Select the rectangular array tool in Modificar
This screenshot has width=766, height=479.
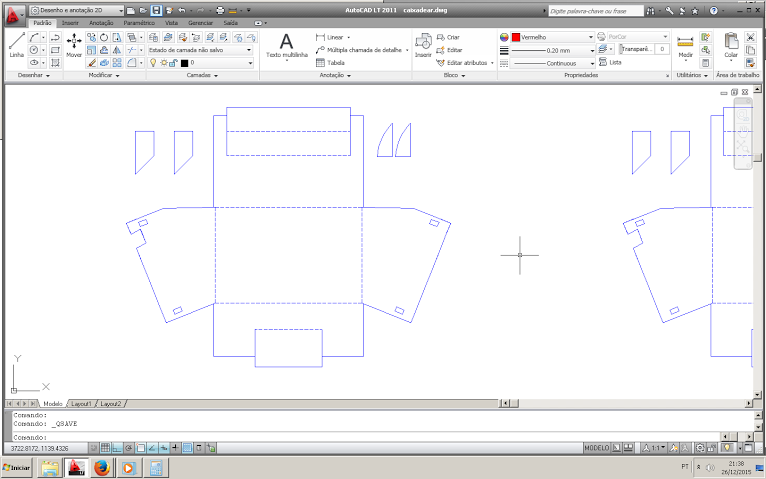tap(117, 62)
